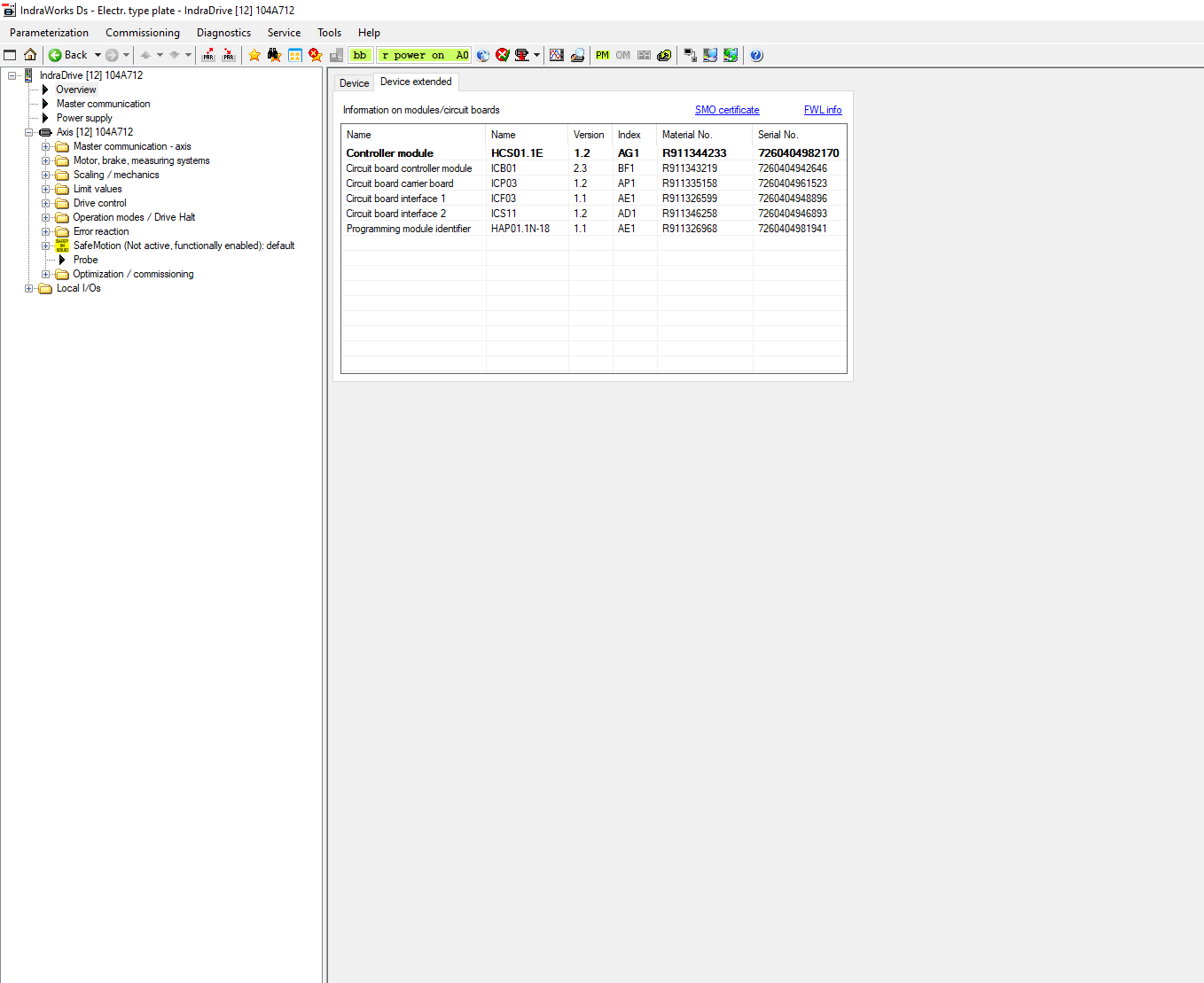Open the Back button history dropdown arrow
This screenshot has width=1204, height=983.
click(98, 55)
